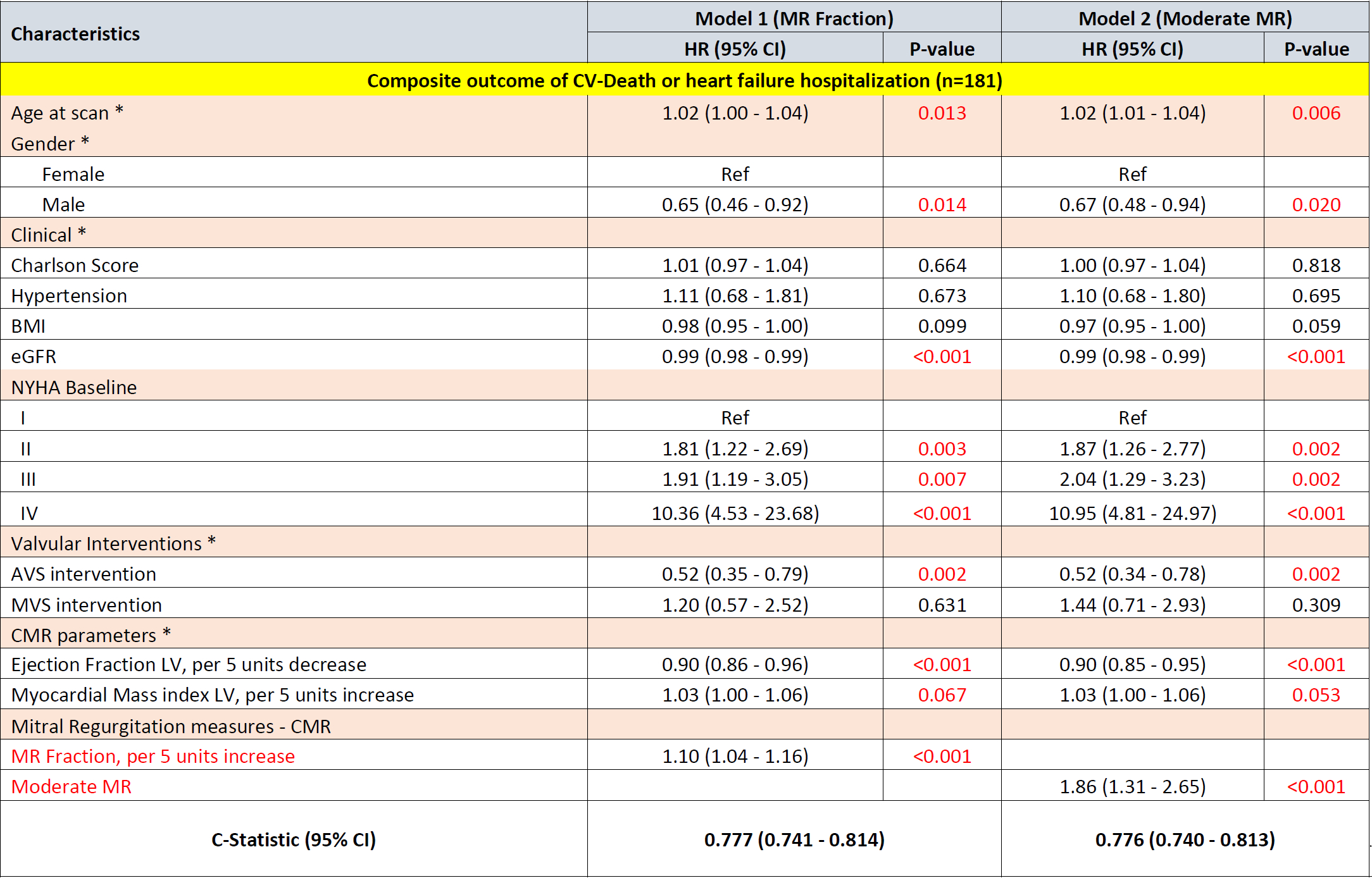Select the NYHA Baseline section heading

pyautogui.click(x=74, y=387)
